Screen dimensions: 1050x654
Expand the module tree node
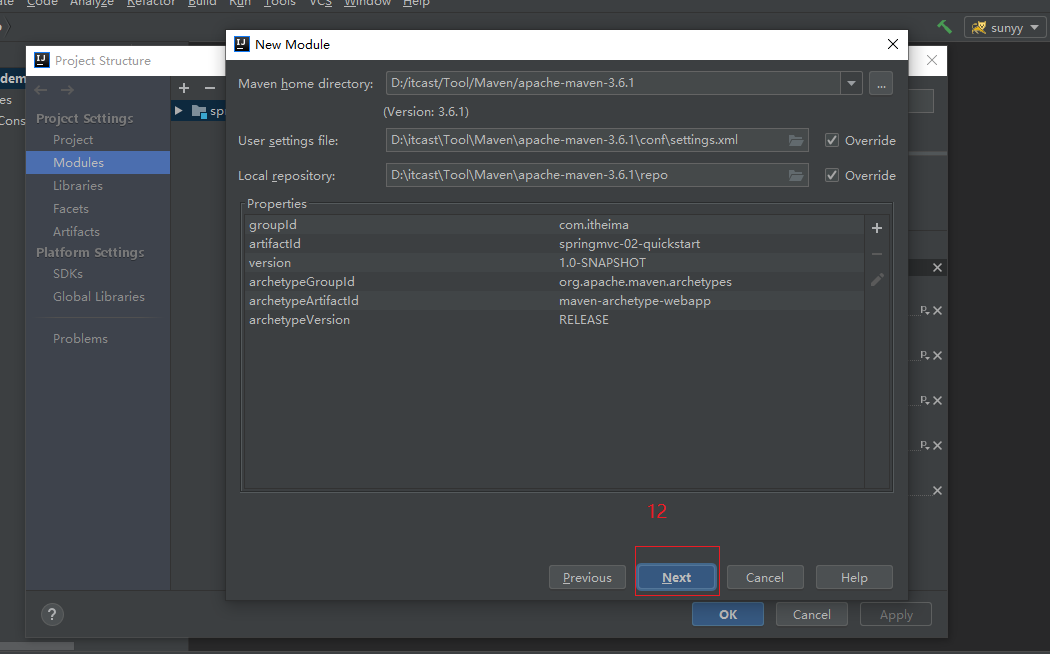click(x=178, y=111)
